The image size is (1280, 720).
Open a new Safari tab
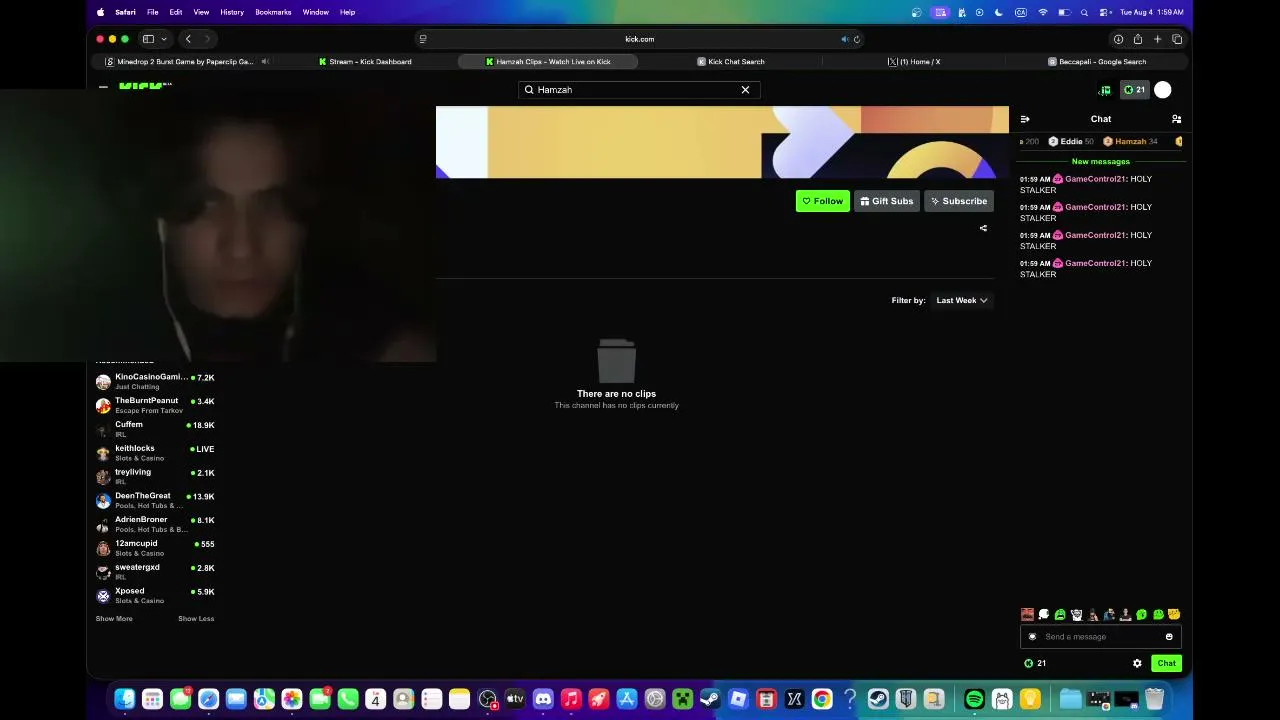click(x=1157, y=39)
